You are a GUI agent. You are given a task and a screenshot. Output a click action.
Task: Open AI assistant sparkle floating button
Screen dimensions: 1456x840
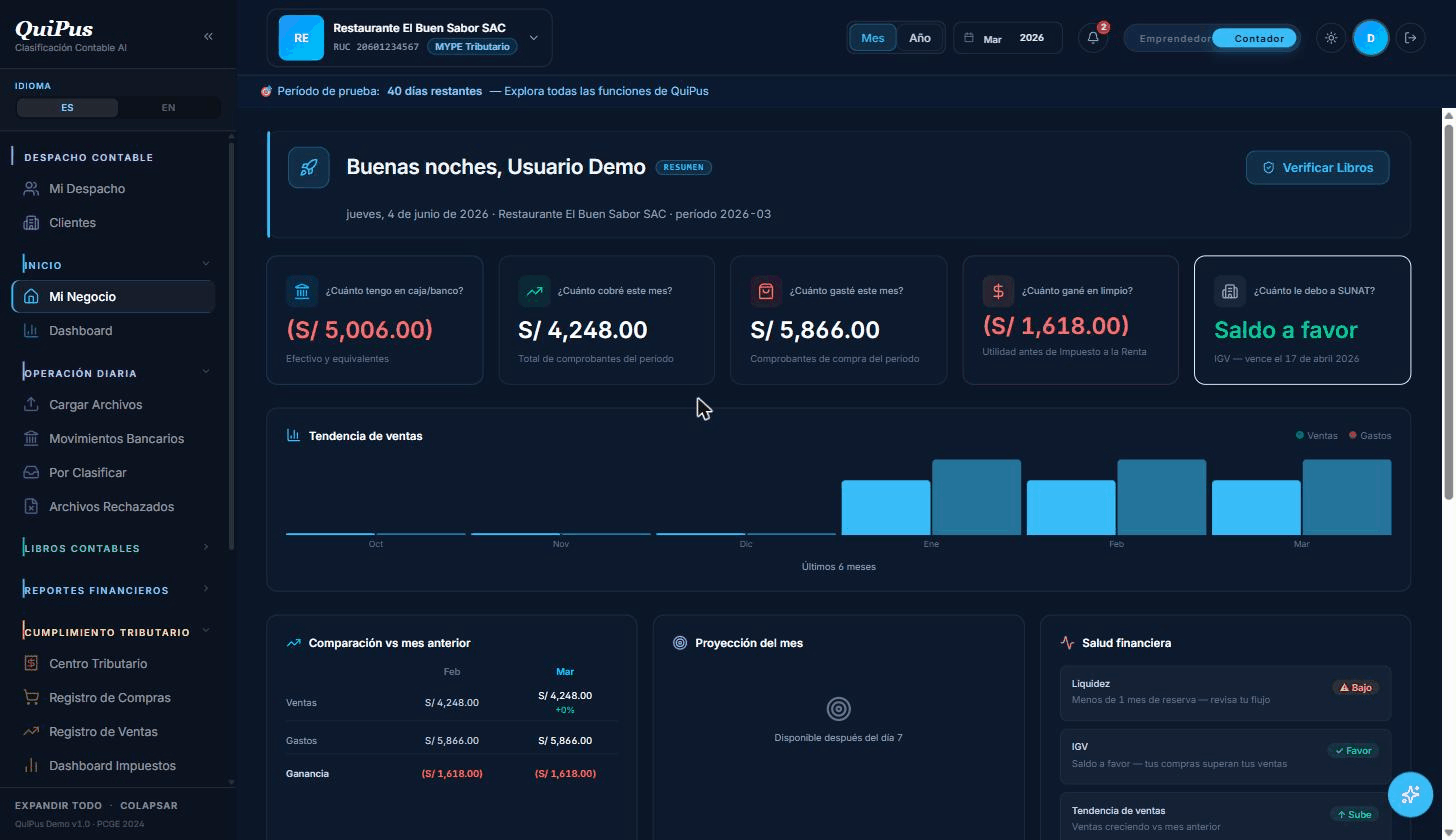1411,795
